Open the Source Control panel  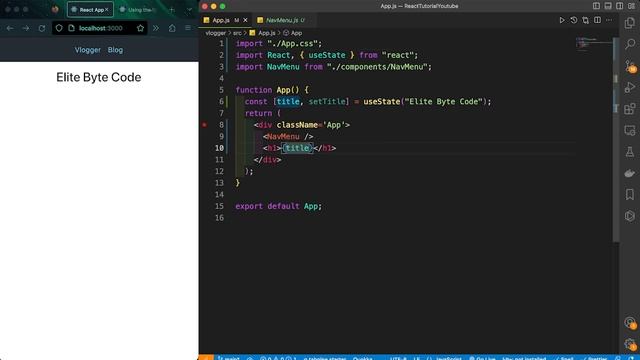[x=630, y=66]
